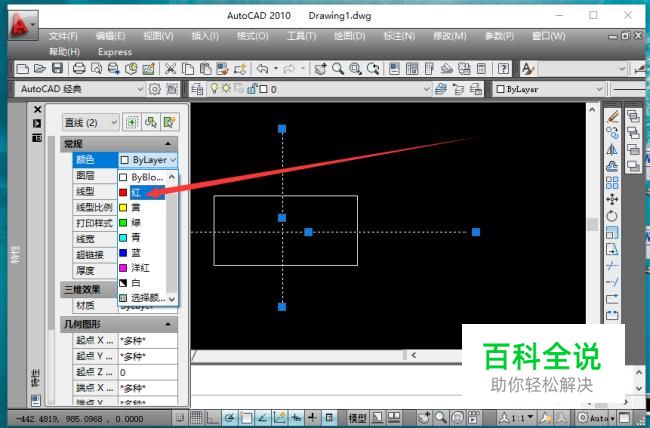Click the Move tool icon
This screenshot has width=650, height=428.
click(x=612, y=199)
